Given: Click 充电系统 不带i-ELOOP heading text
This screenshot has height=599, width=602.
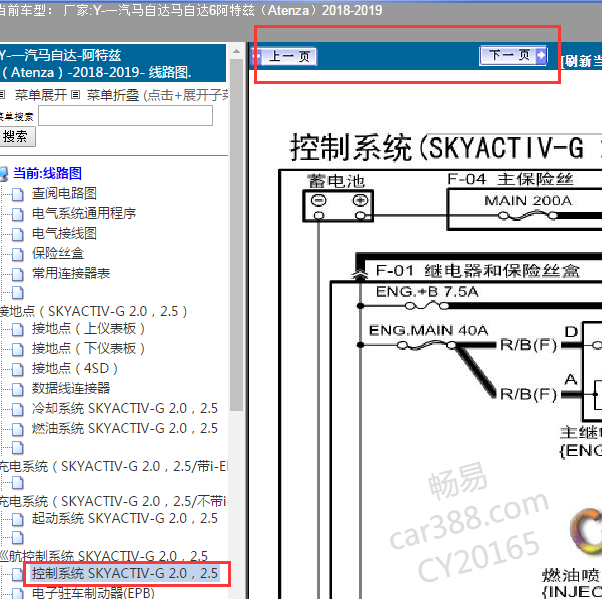Looking at the screenshot, I should [114, 501].
